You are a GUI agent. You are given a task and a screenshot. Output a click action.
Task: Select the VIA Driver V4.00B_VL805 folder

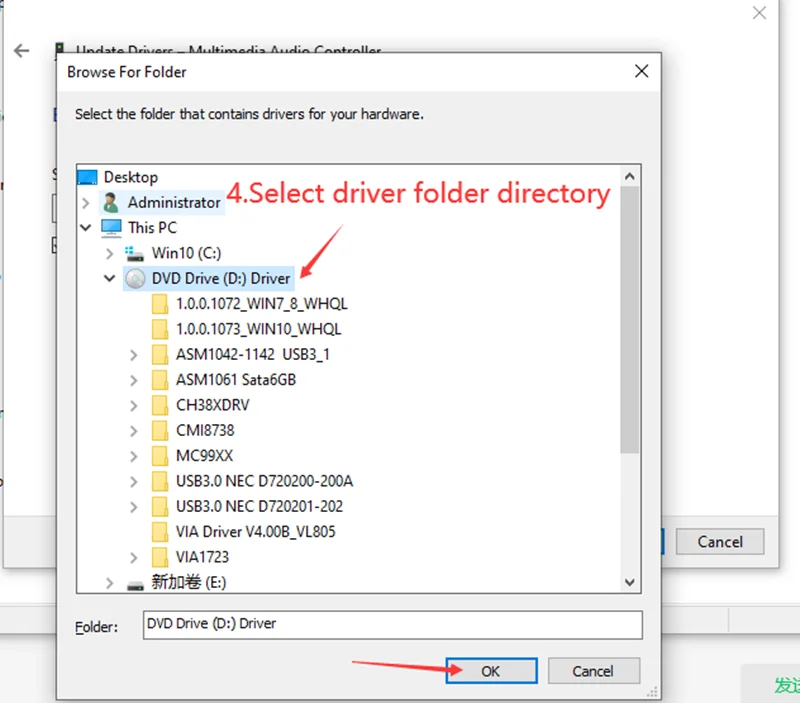[x=255, y=531]
